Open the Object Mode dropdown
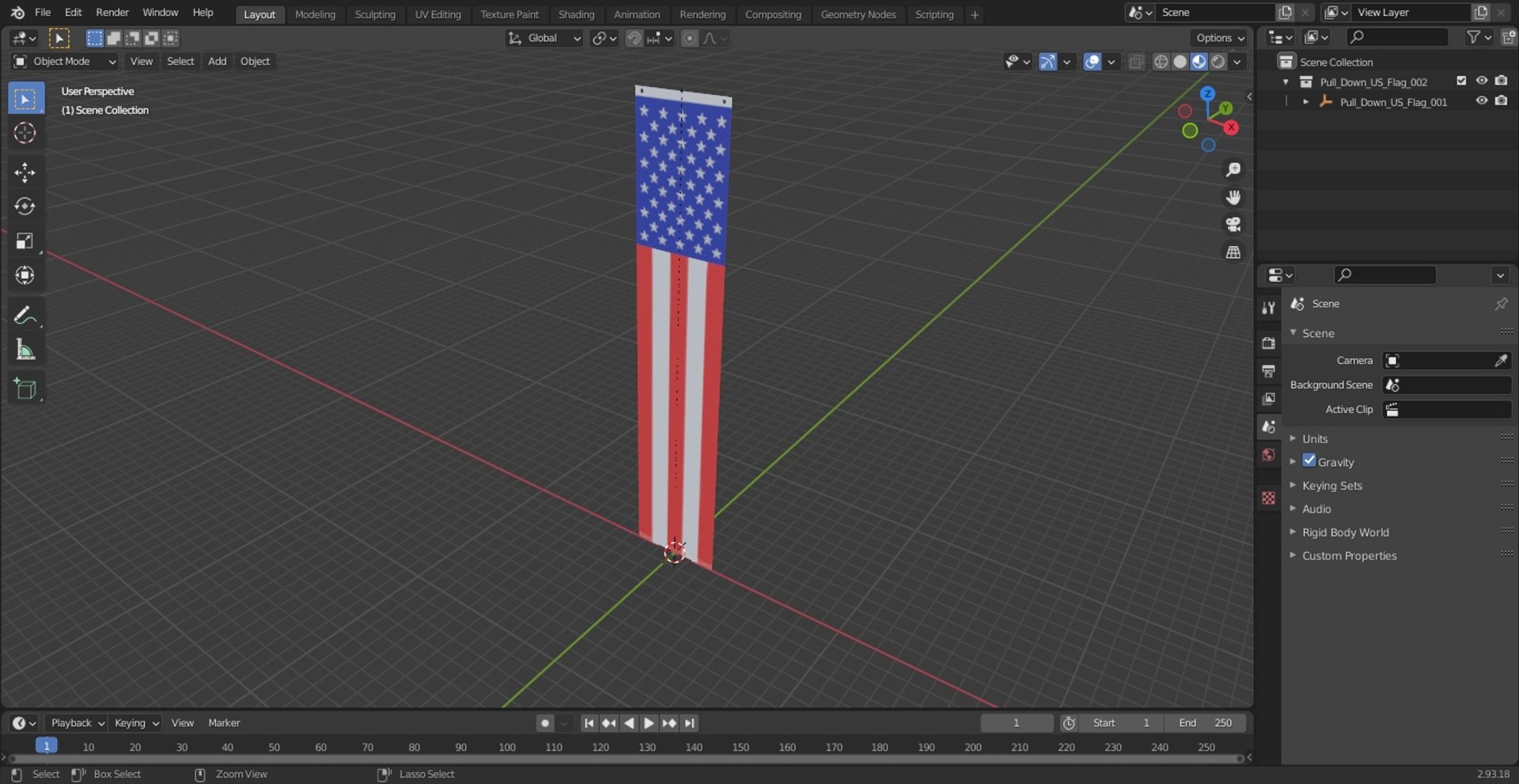This screenshot has width=1519, height=784. 65,62
